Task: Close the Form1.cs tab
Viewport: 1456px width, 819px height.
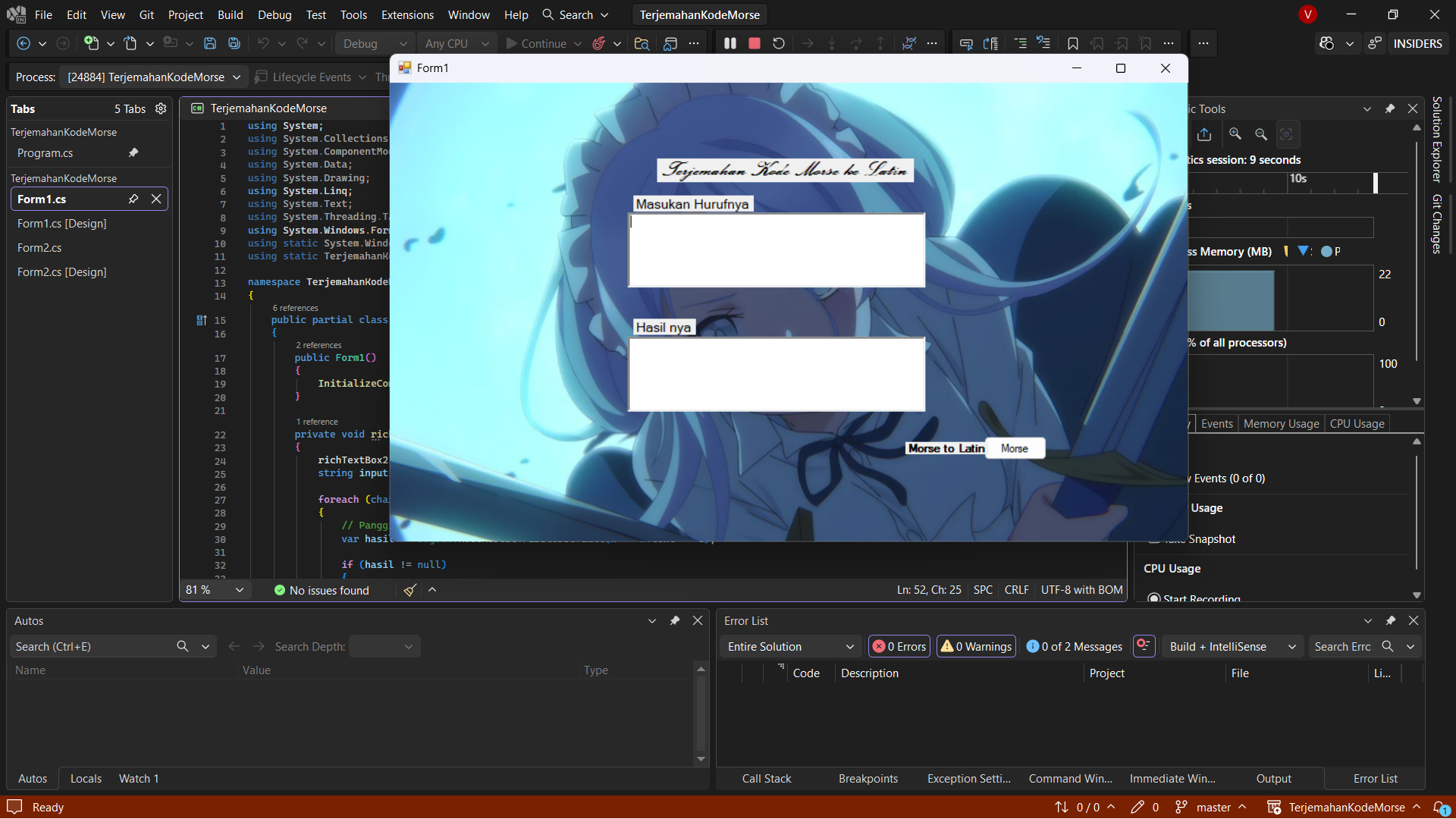Action: [x=156, y=199]
